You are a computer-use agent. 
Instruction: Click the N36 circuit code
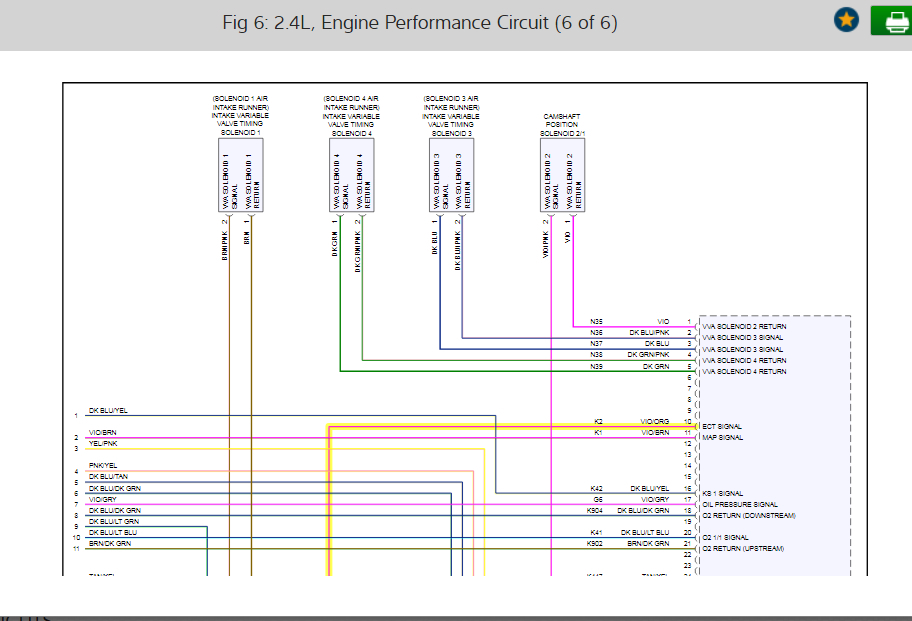(x=596, y=333)
